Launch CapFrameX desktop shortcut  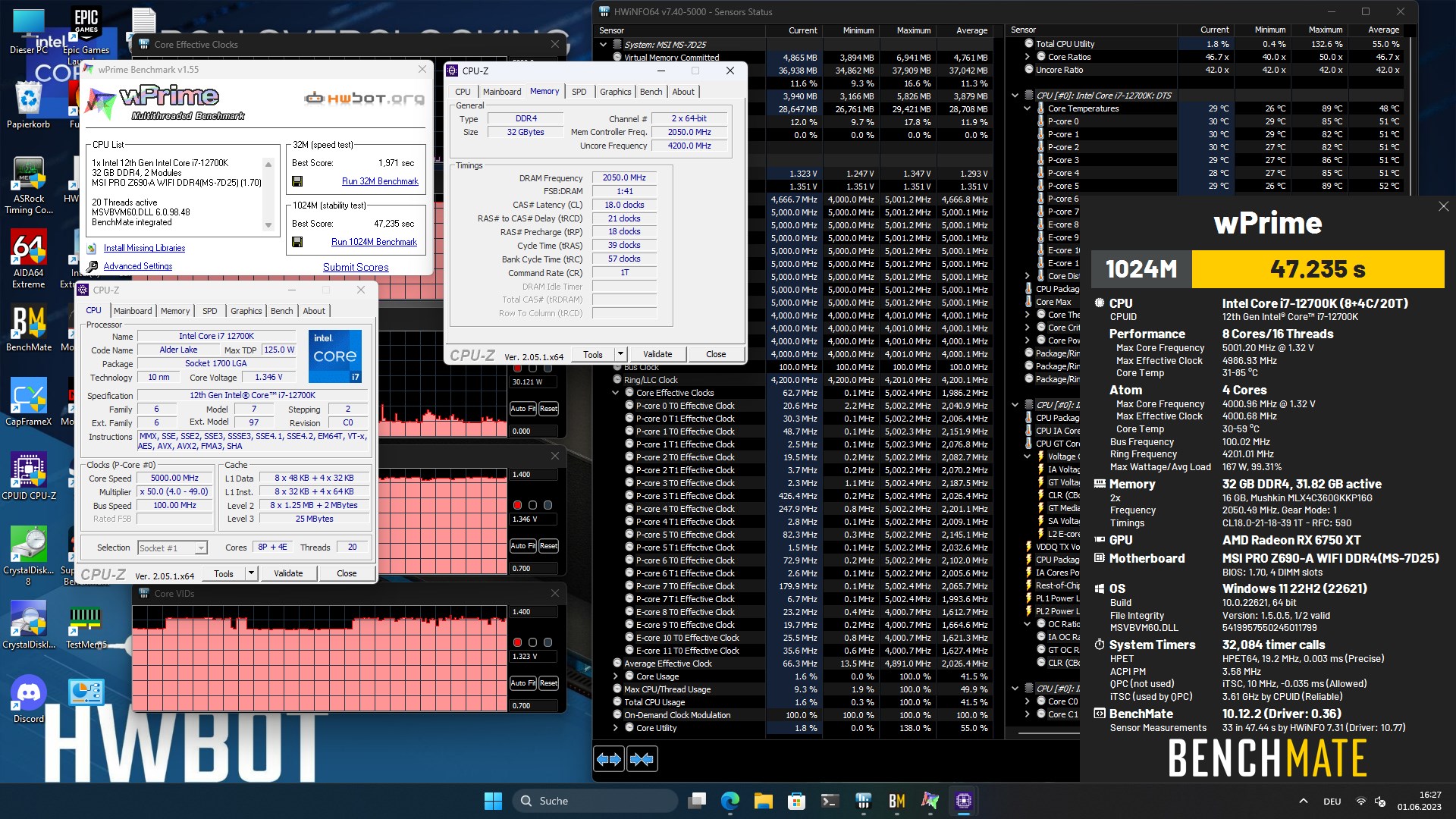pos(29,402)
